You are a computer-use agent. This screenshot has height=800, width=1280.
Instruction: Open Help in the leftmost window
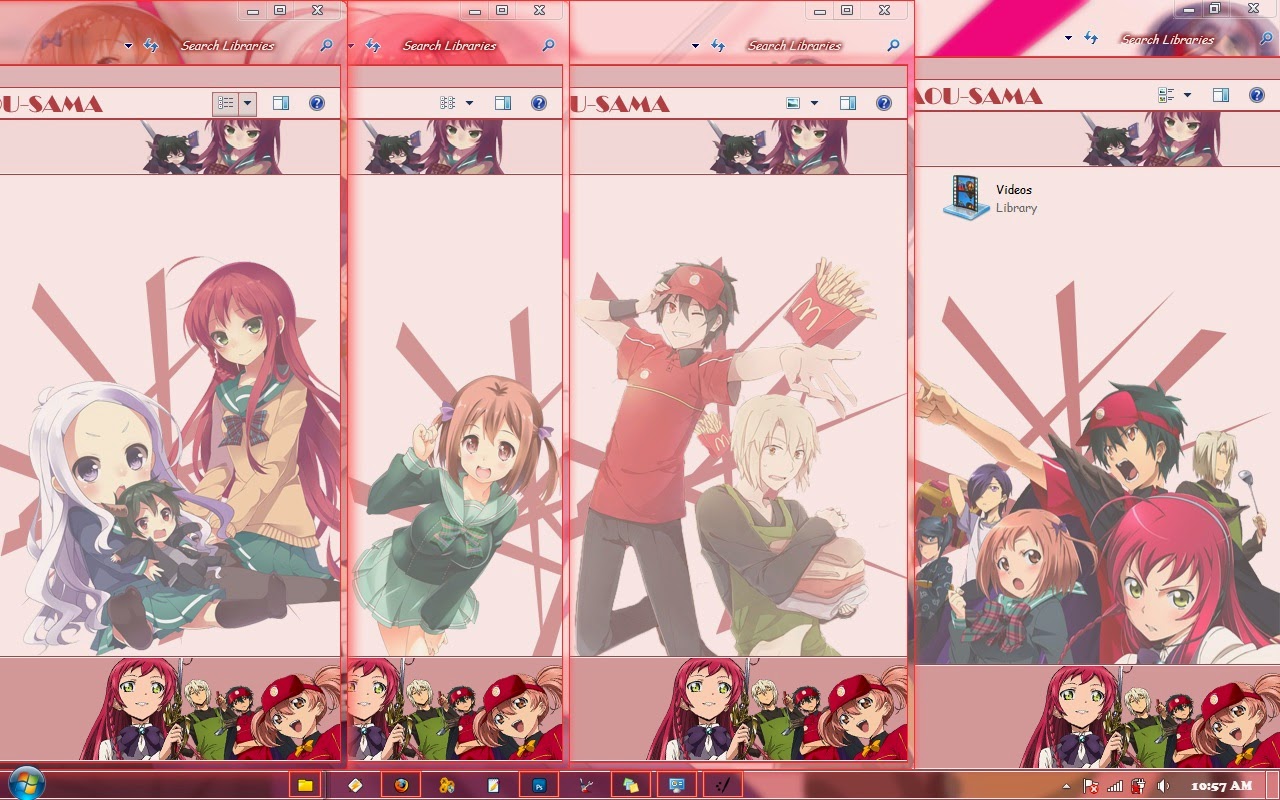[x=317, y=103]
